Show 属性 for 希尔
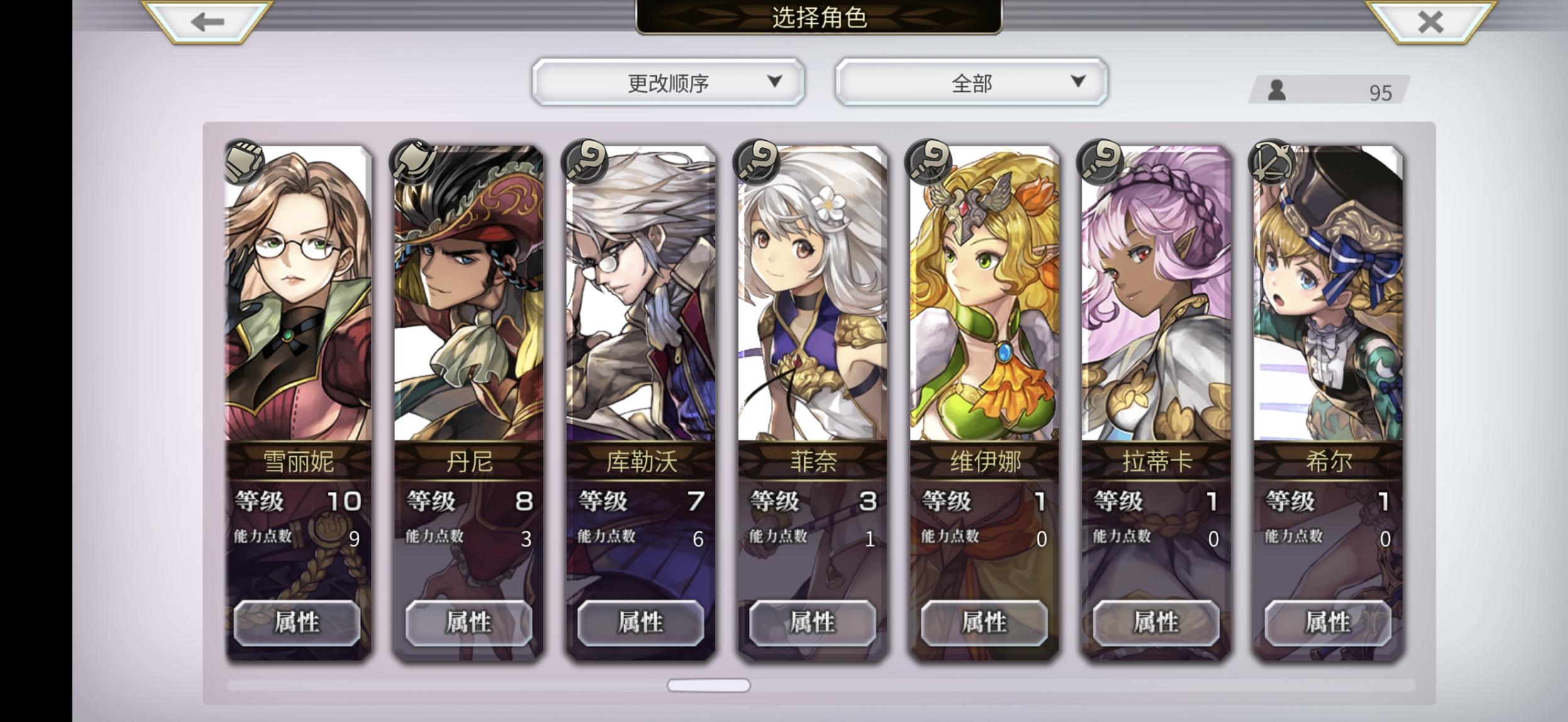Image resolution: width=1568 pixels, height=722 pixels. (1328, 623)
